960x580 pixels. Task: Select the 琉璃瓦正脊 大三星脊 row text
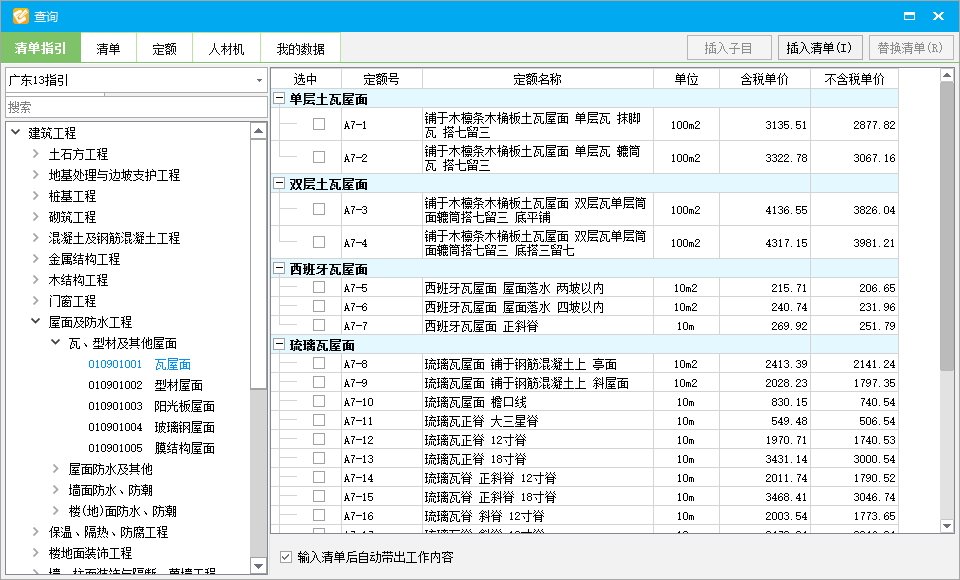(481, 421)
